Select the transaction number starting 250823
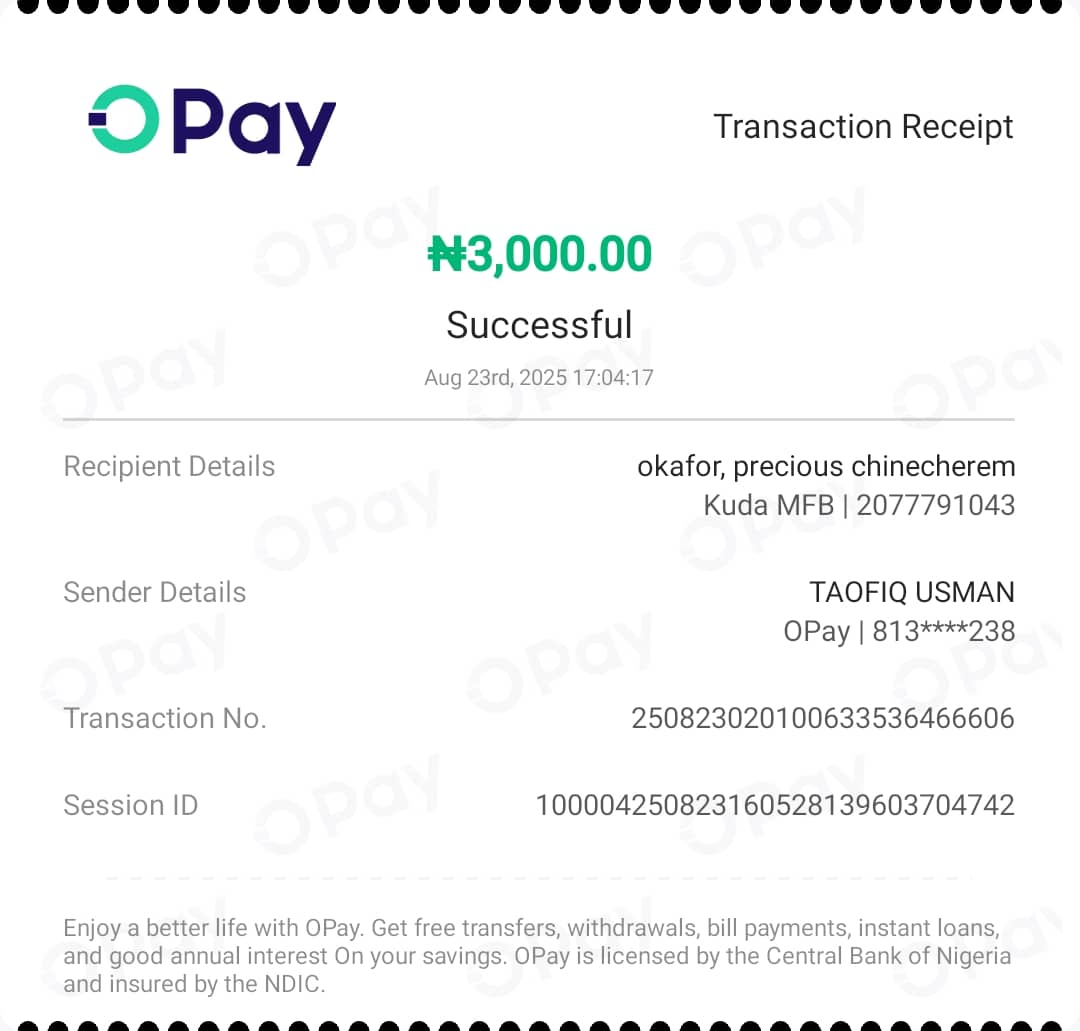Viewport: 1080px width, 1031px height. pyautogui.click(x=823, y=718)
